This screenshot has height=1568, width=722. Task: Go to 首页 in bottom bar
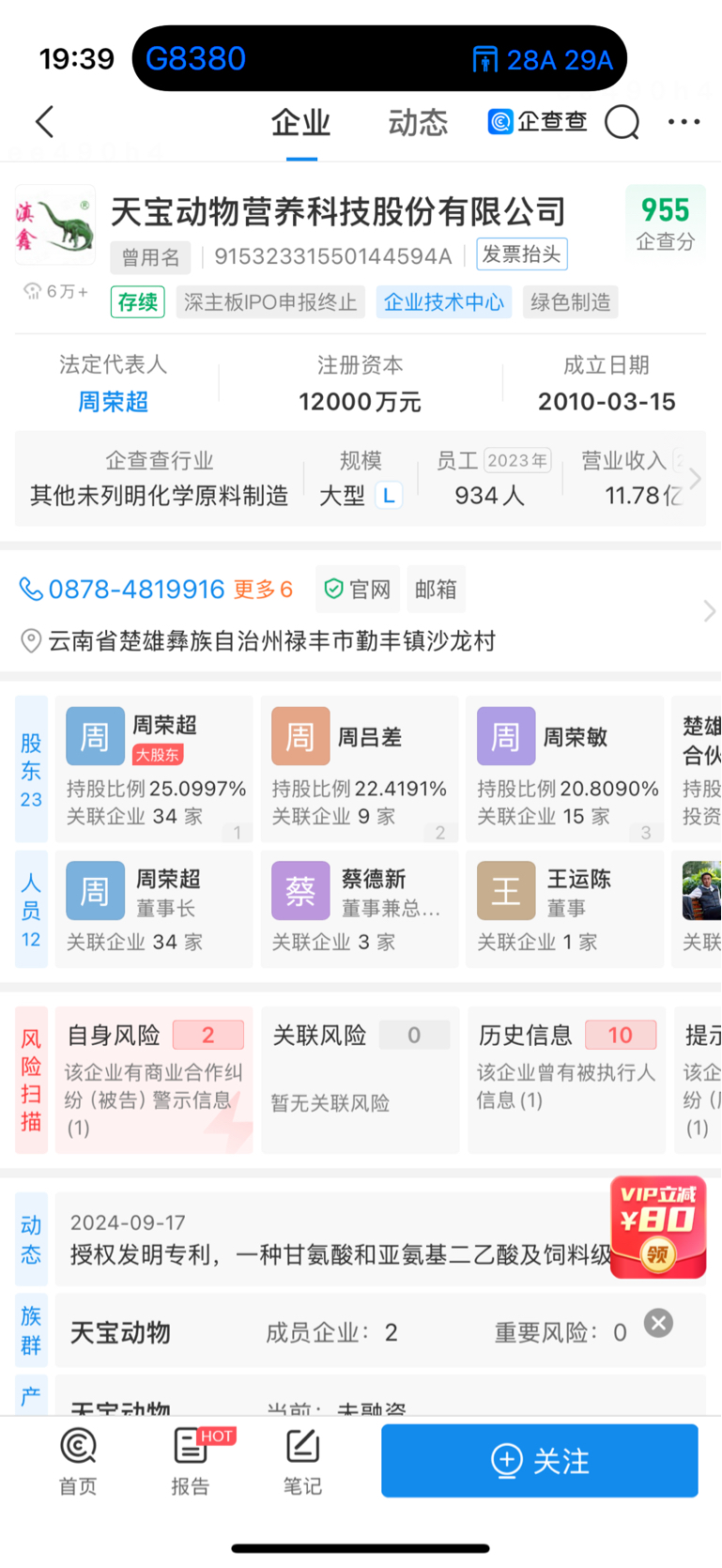pos(78,1462)
